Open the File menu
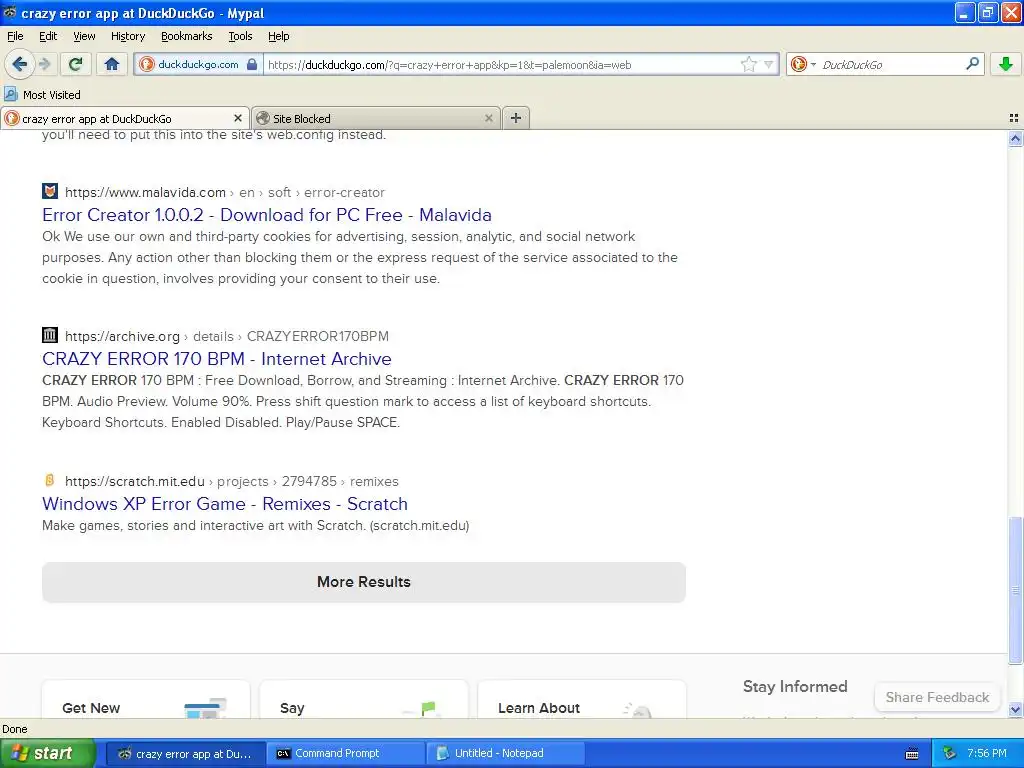The width and height of the screenshot is (1024, 768). tap(15, 36)
